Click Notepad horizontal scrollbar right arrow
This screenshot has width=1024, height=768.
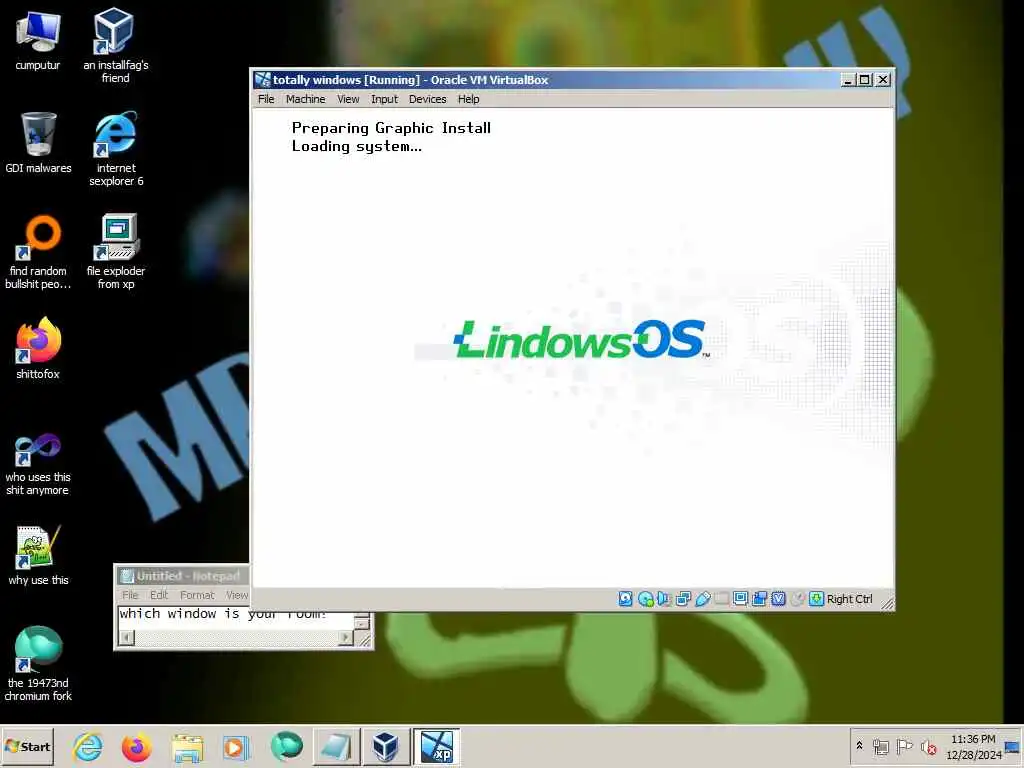point(346,637)
